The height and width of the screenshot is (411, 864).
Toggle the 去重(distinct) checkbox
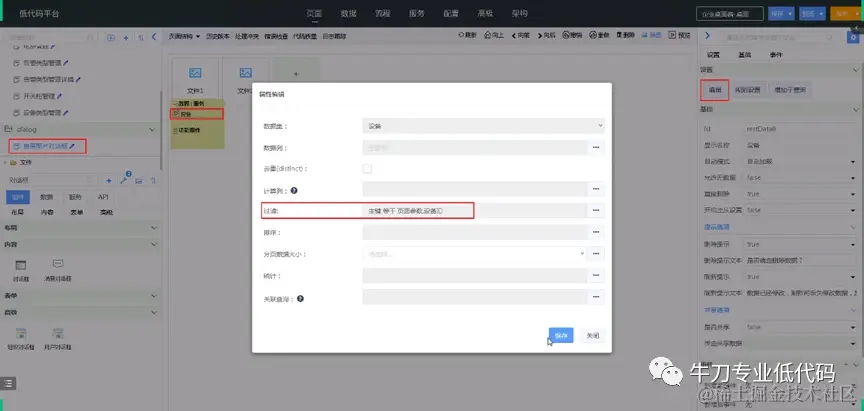coord(367,169)
